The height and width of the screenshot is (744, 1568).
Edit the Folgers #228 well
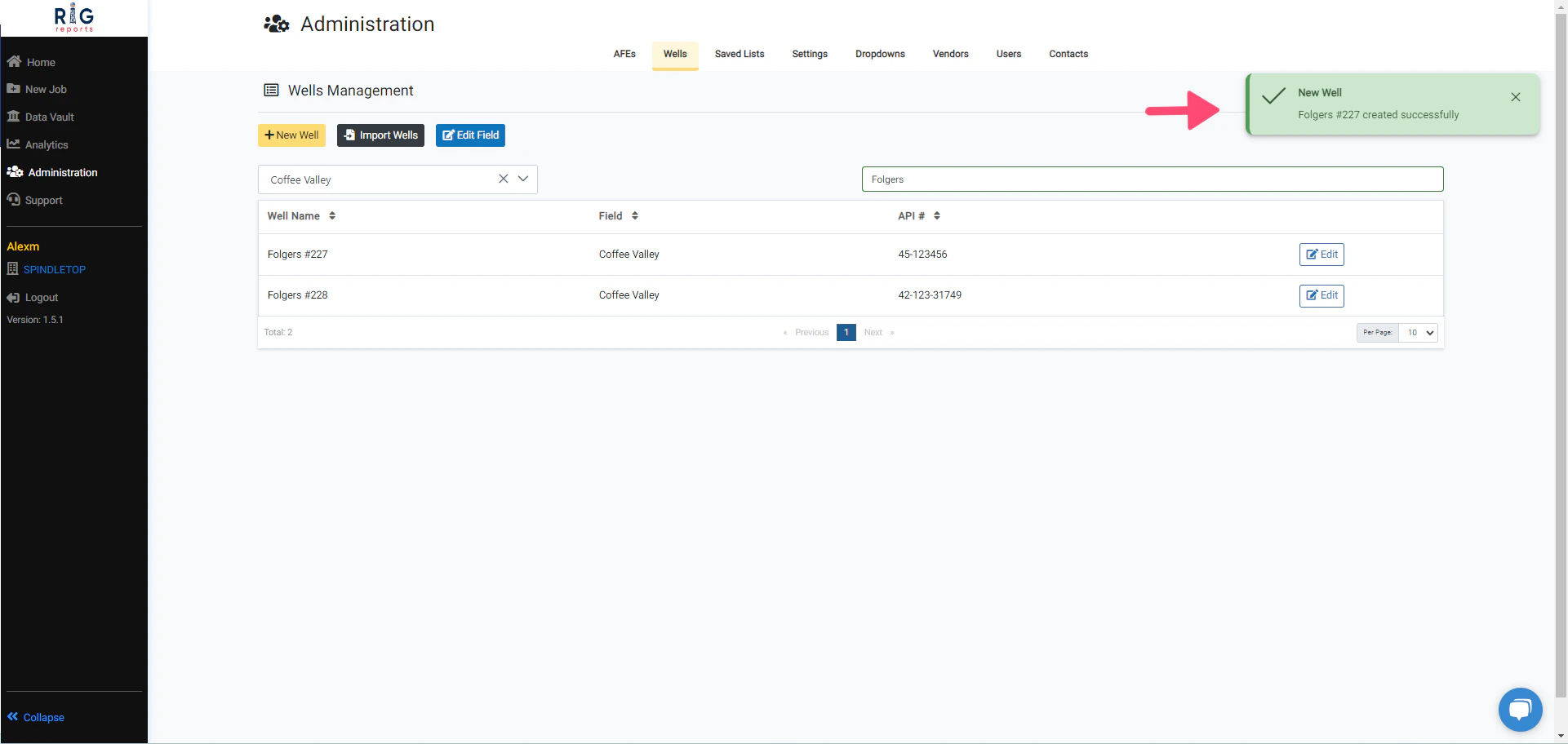(x=1321, y=295)
